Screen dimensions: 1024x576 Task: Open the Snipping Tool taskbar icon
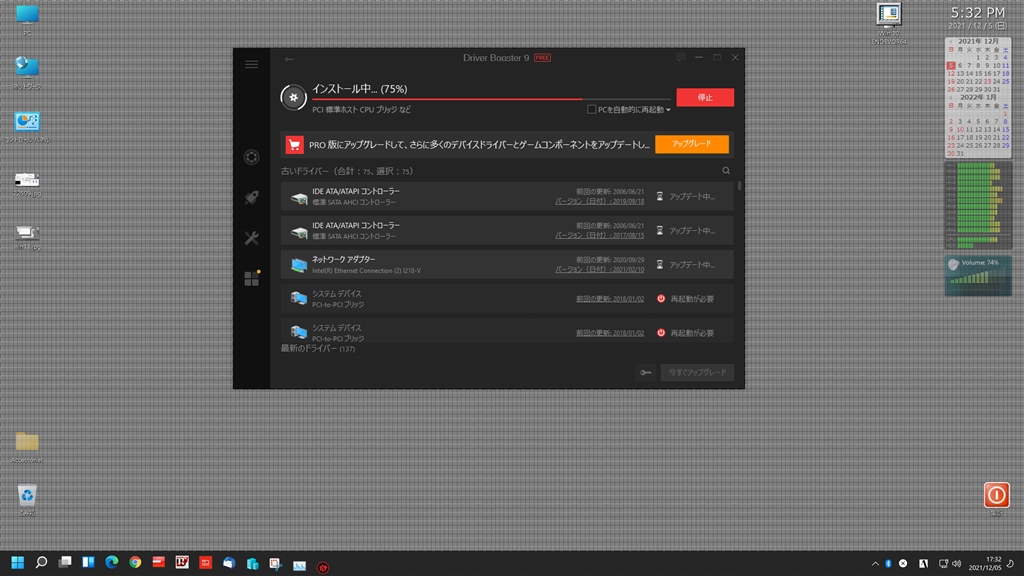click(276, 563)
